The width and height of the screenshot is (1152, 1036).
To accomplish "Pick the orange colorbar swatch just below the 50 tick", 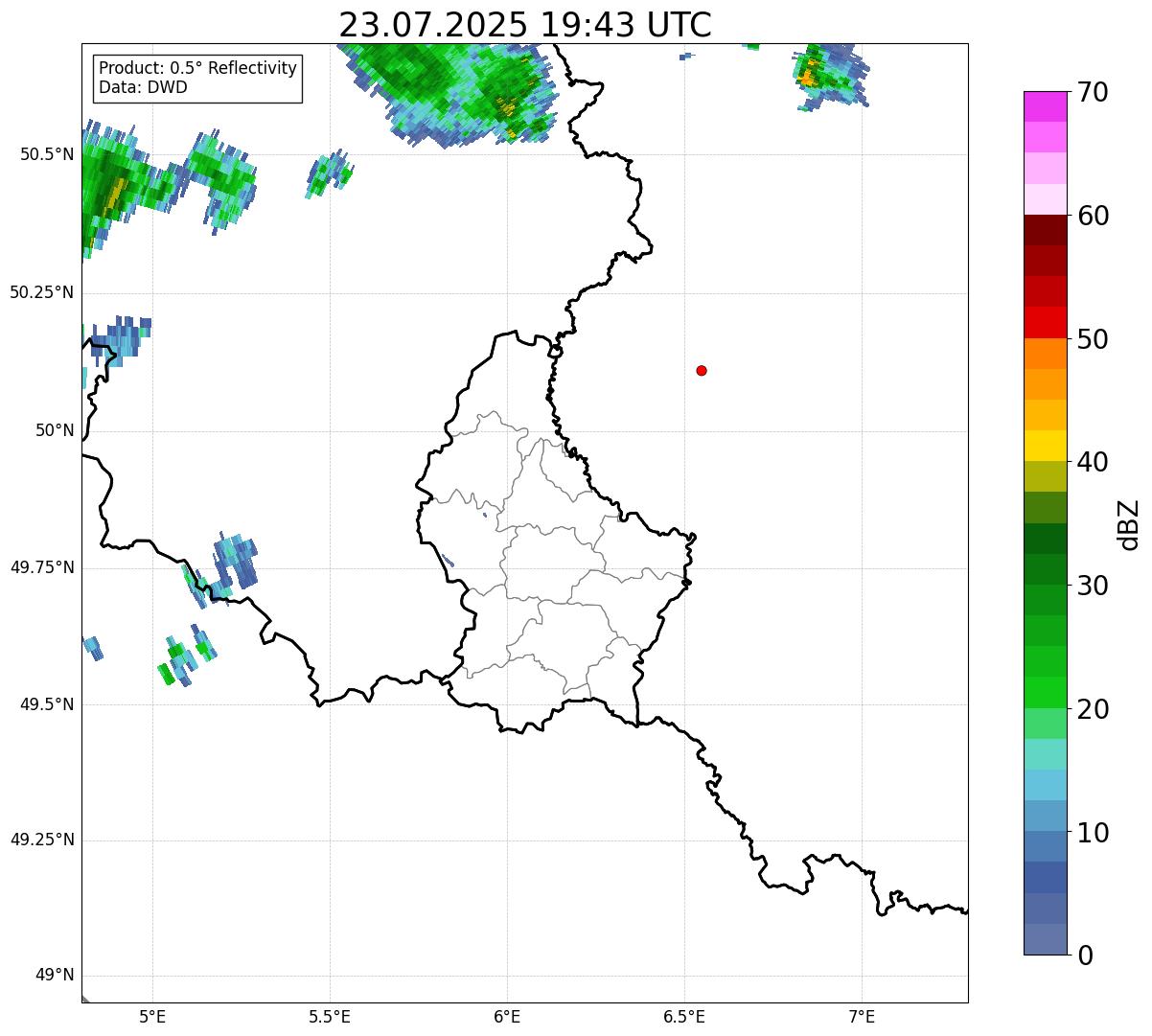I will [x=1045, y=354].
